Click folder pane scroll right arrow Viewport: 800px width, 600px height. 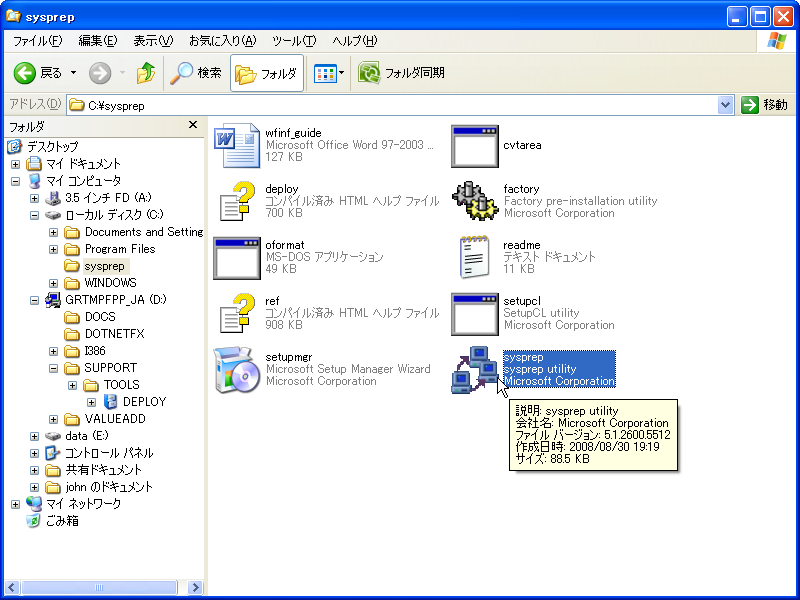[195, 587]
